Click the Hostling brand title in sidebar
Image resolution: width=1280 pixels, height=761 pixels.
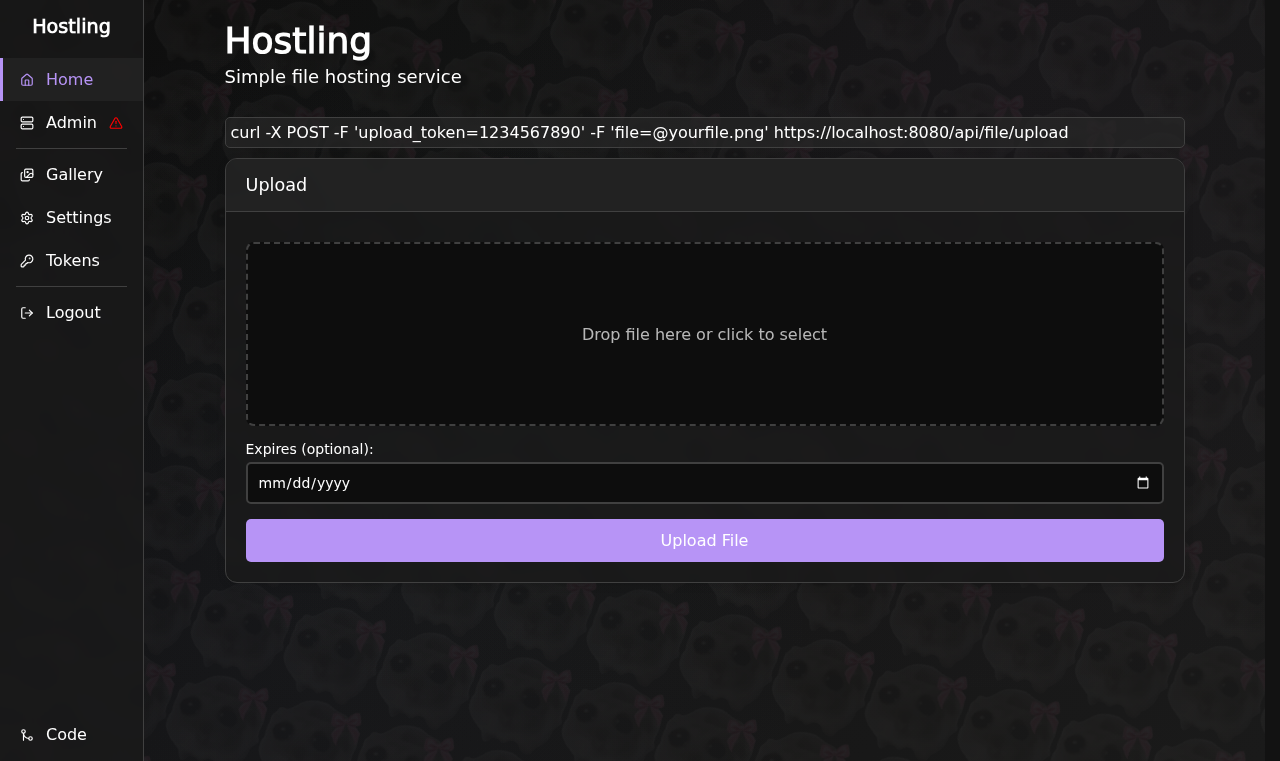tap(71, 27)
